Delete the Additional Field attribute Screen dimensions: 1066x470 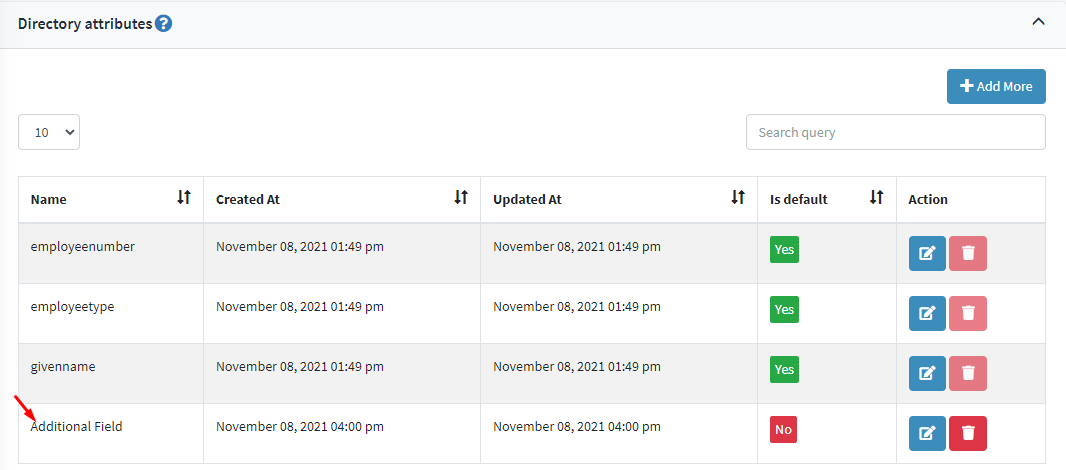coord(967,433)
